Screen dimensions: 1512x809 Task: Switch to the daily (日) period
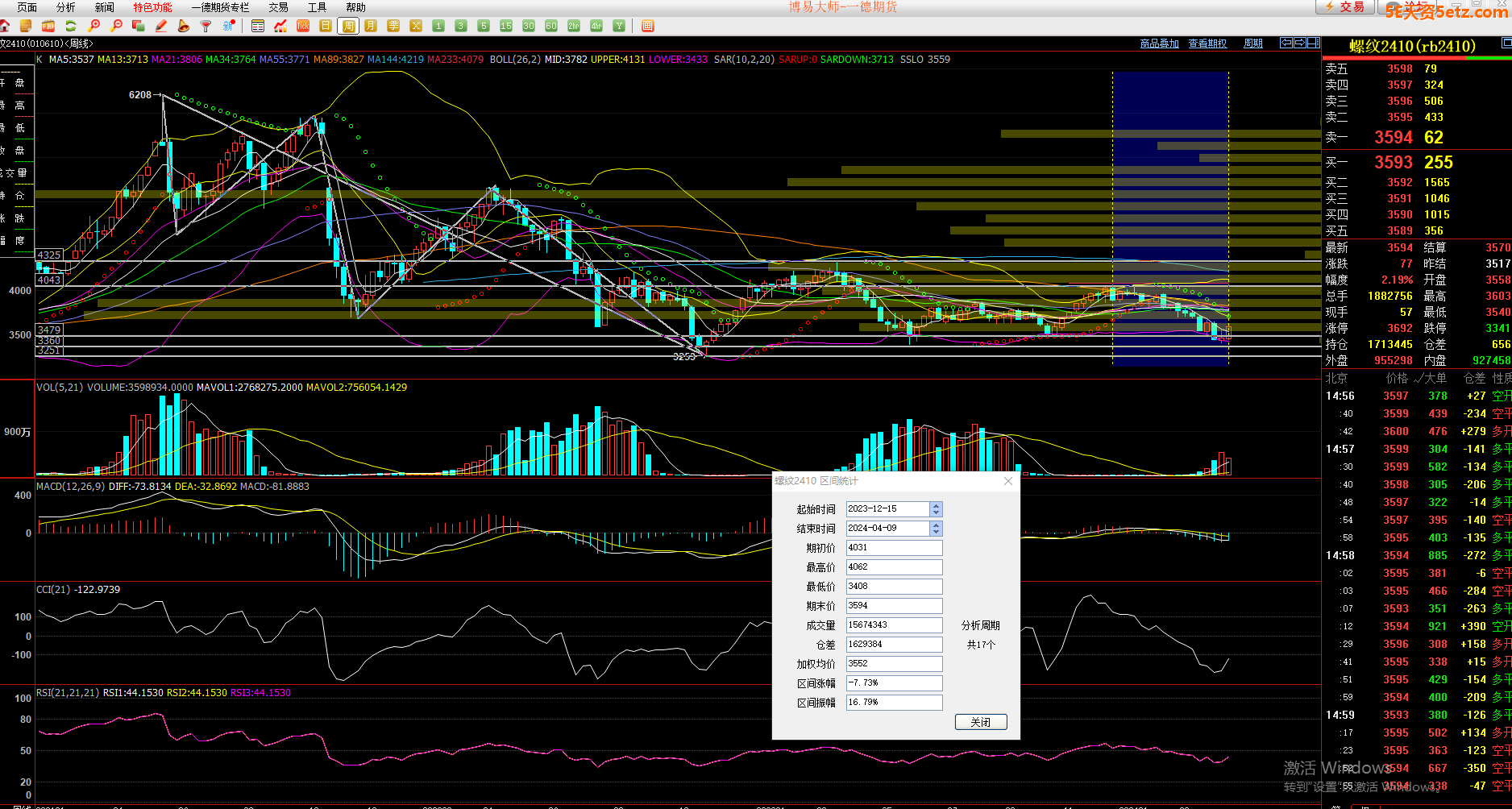(326, 26)
